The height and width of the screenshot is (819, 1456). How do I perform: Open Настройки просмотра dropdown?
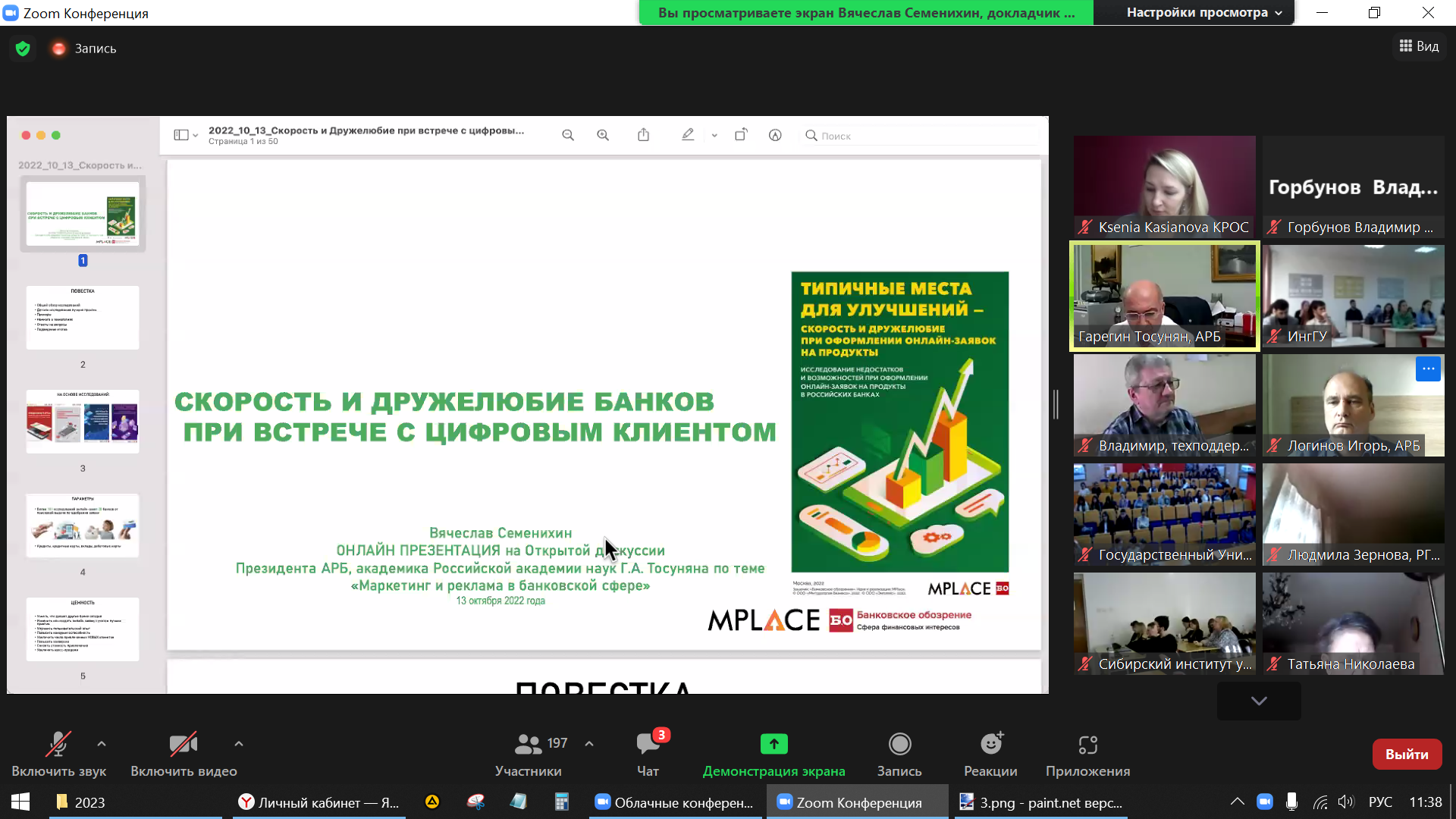coord(1203,12)
